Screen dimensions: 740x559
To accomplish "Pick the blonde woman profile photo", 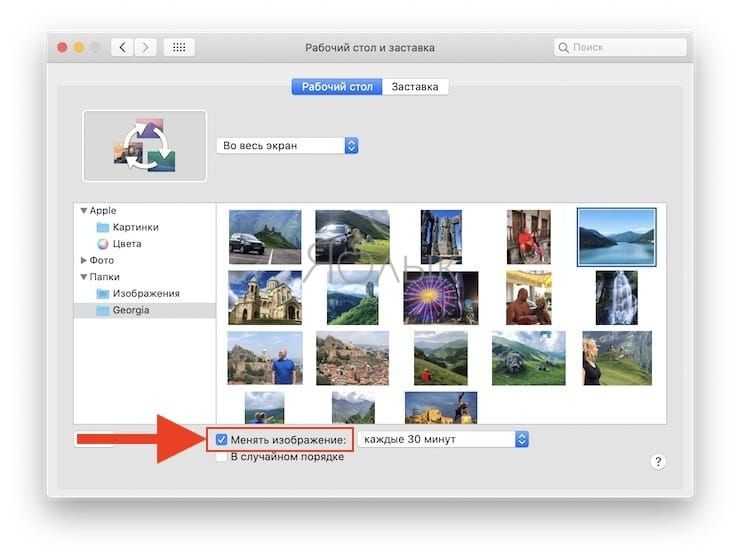I will [617, 358].
